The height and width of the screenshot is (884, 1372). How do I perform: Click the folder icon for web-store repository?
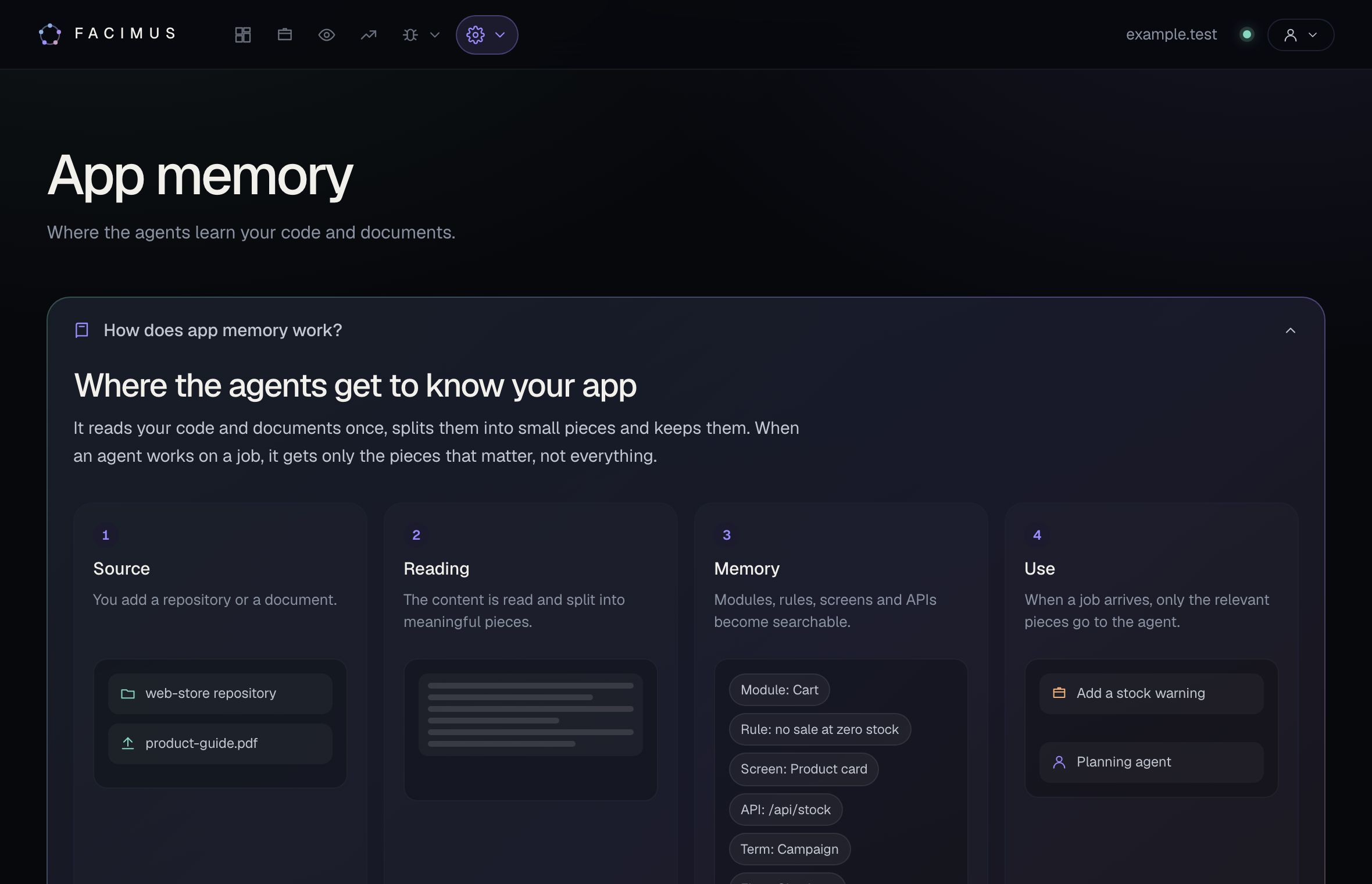[x=128, y=693]
